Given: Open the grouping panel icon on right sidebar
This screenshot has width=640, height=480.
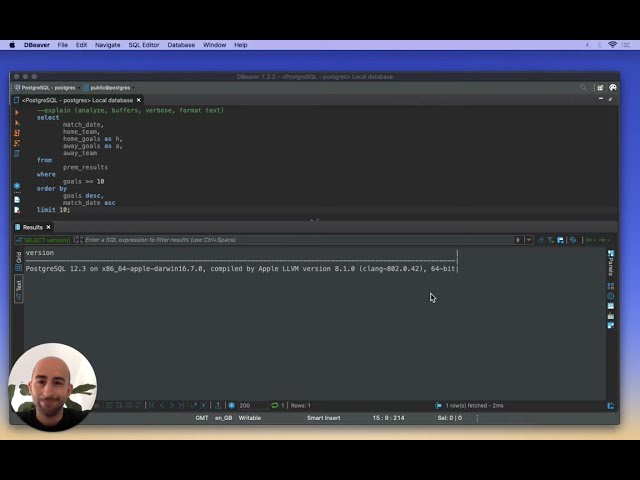Looking at the screenshot, I should [x=611, y=286].
